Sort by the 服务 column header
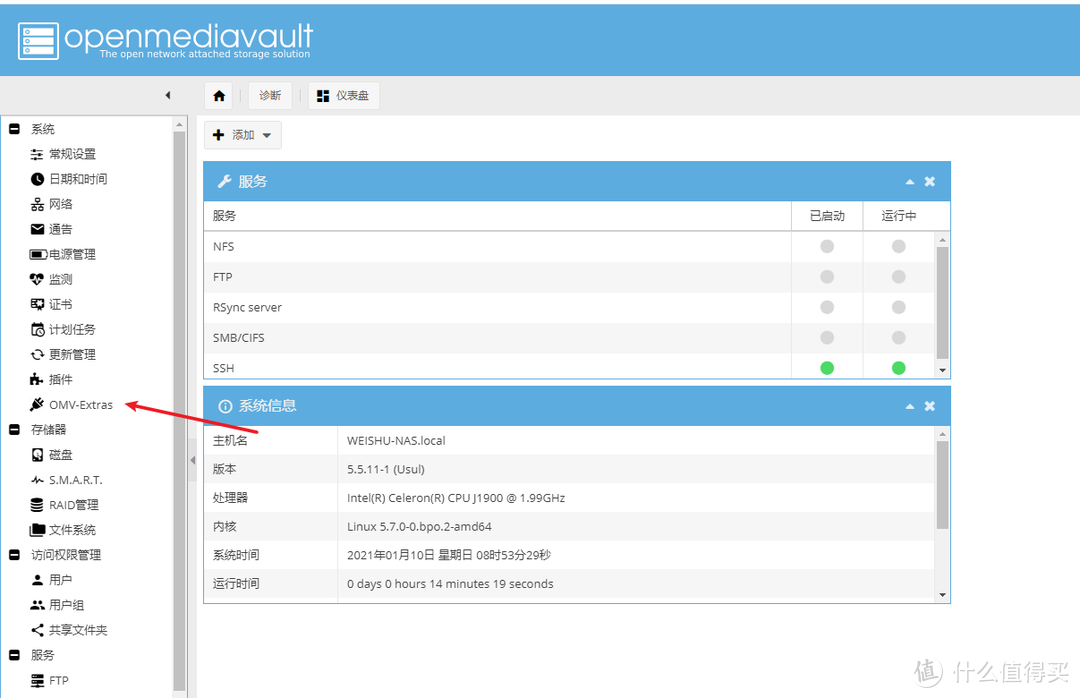Viewport: 1080px width, 698px height. tap(497, 216)
